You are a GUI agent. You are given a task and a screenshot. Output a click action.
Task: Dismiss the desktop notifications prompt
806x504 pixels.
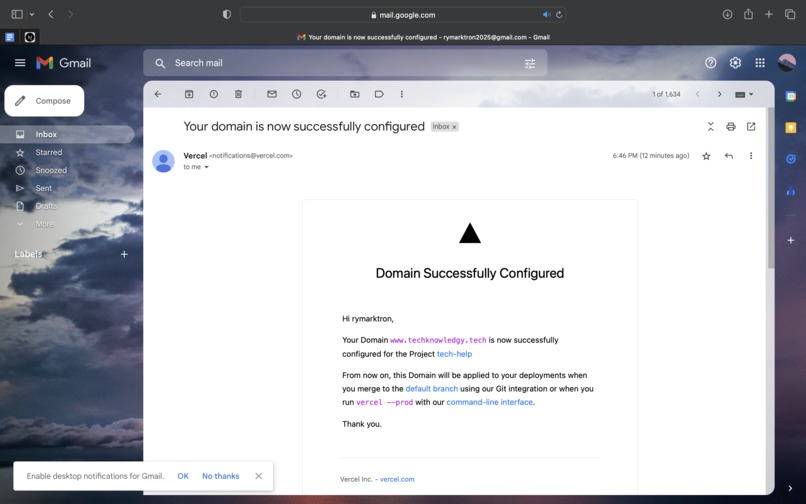pos(259,476)
